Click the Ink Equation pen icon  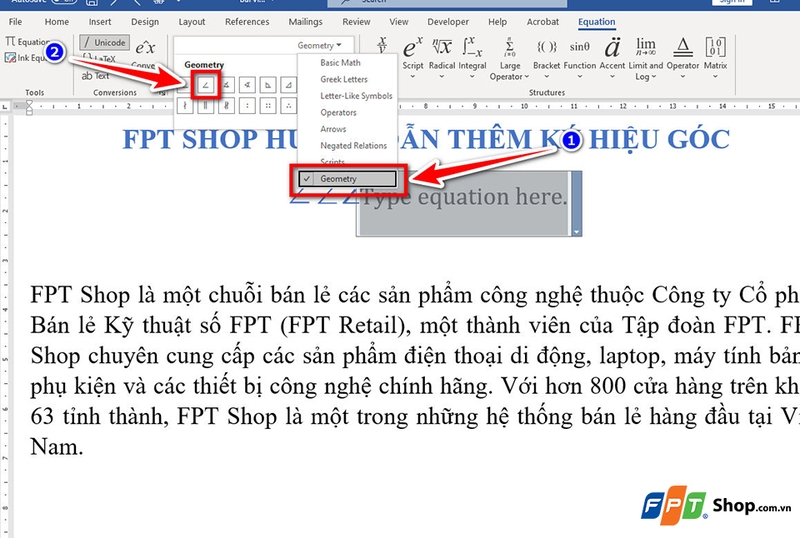pos(10,58)
